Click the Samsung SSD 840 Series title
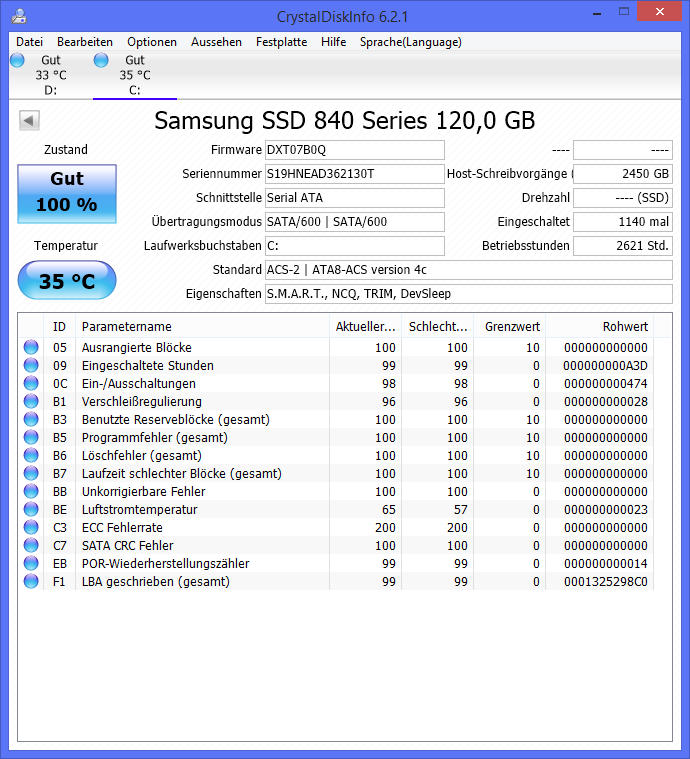This screenshot has width=690, height=759. tap(345, 121)
